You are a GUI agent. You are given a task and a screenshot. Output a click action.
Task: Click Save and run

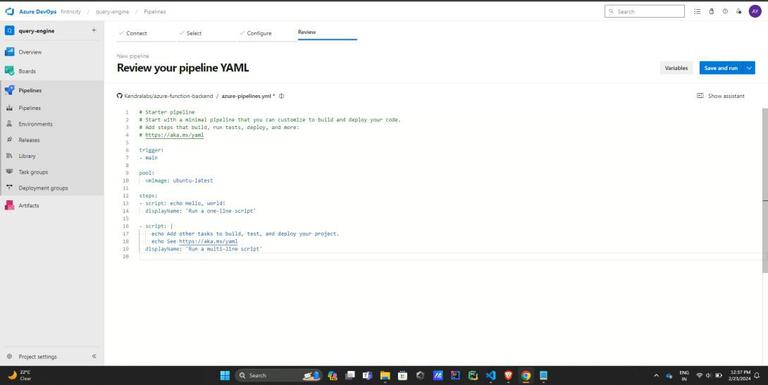721,68
